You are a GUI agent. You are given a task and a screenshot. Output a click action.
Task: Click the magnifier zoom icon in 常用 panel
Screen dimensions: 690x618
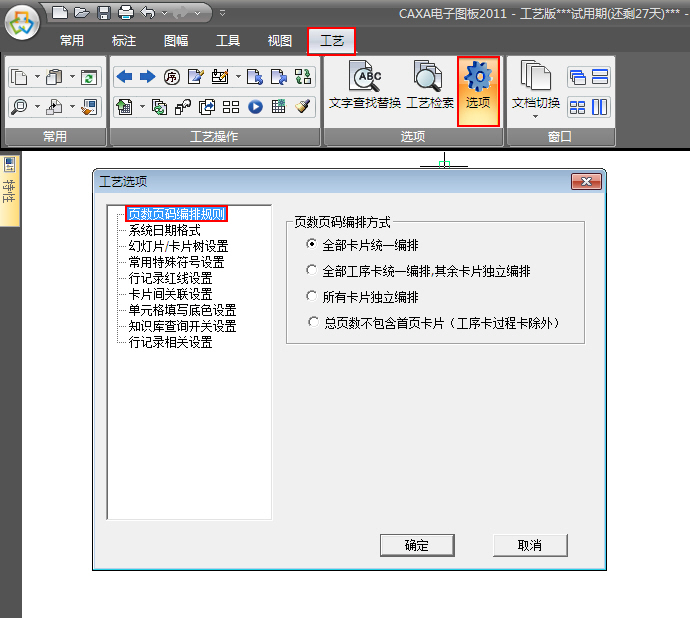tap(19, 107)
